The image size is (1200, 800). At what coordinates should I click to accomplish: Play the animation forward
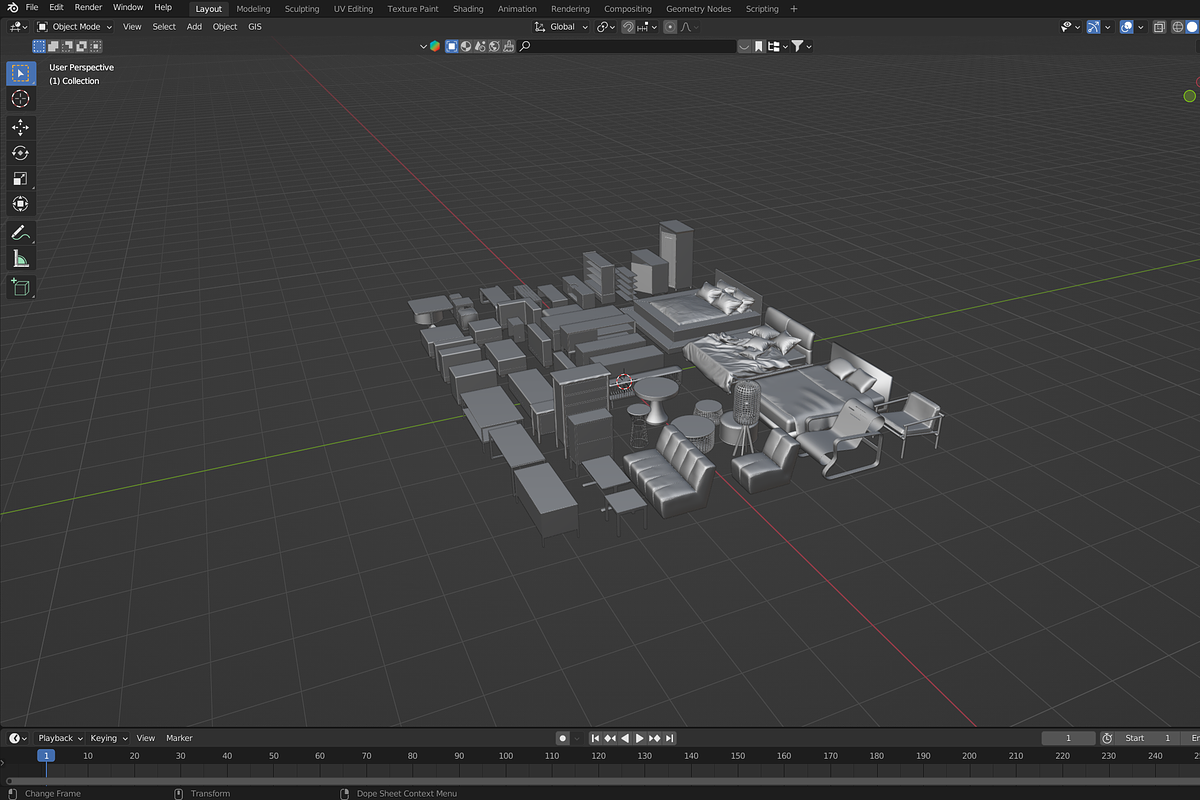(x=640, y=738)
